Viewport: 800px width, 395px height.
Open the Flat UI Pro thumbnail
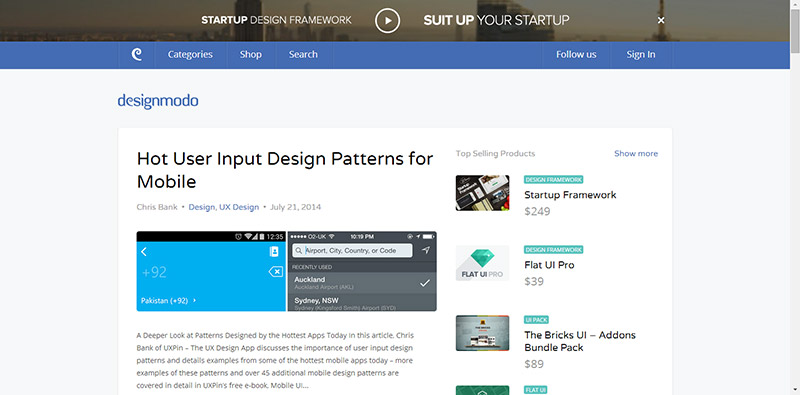482,263
